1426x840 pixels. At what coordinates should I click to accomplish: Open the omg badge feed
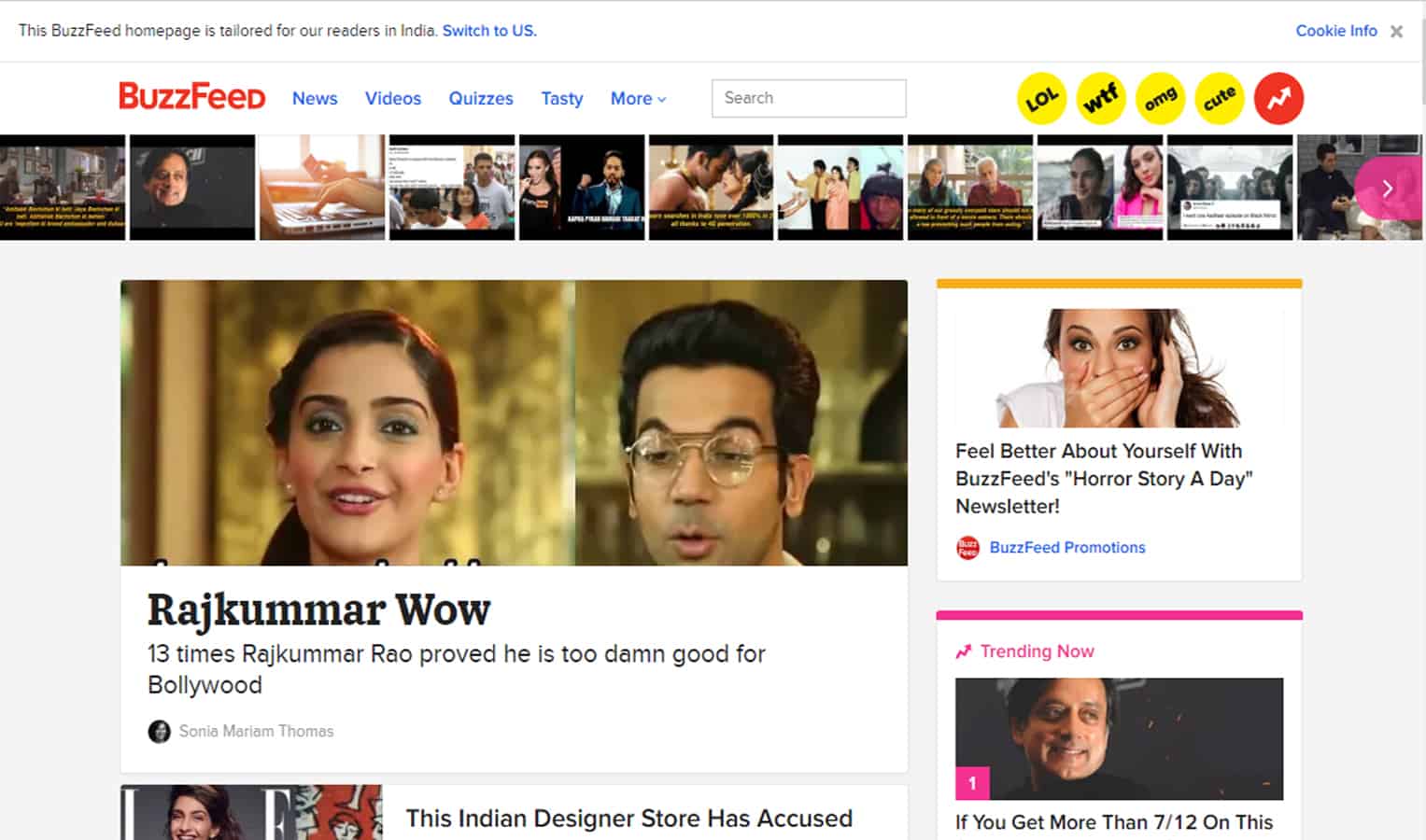(x=1160, y=98)
